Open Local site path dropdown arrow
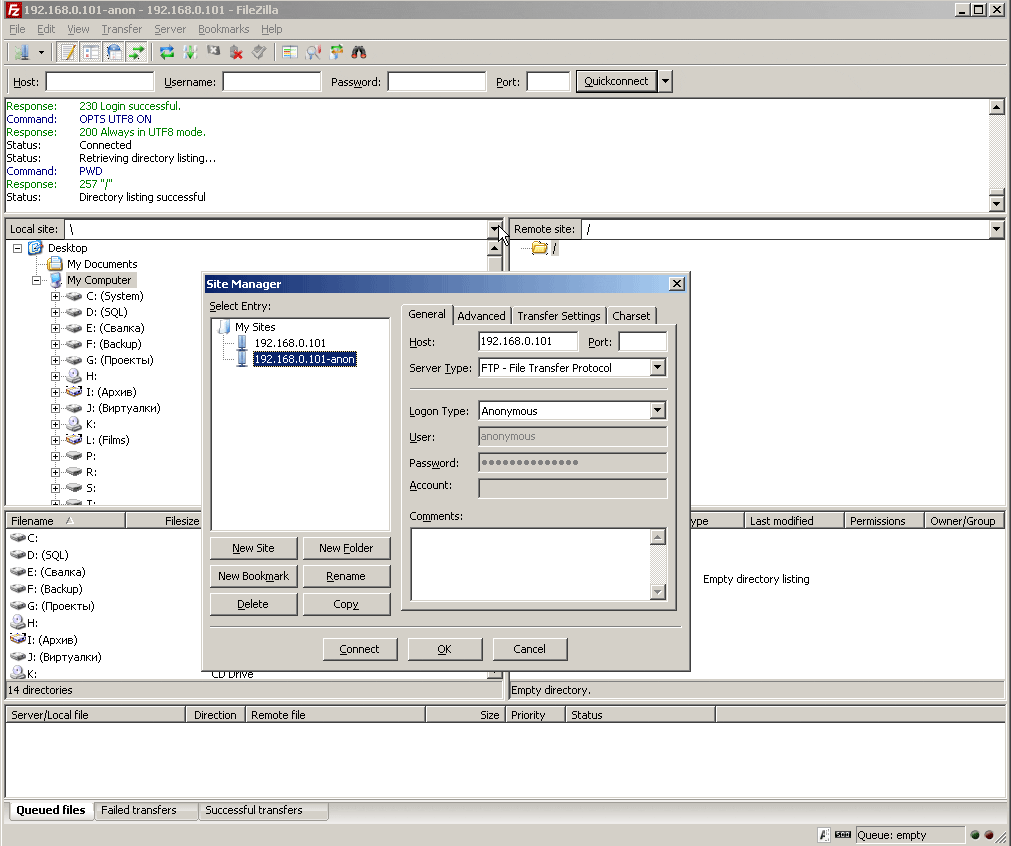Viewport: 1011px width, 846px height. click(x=494, y=229)
